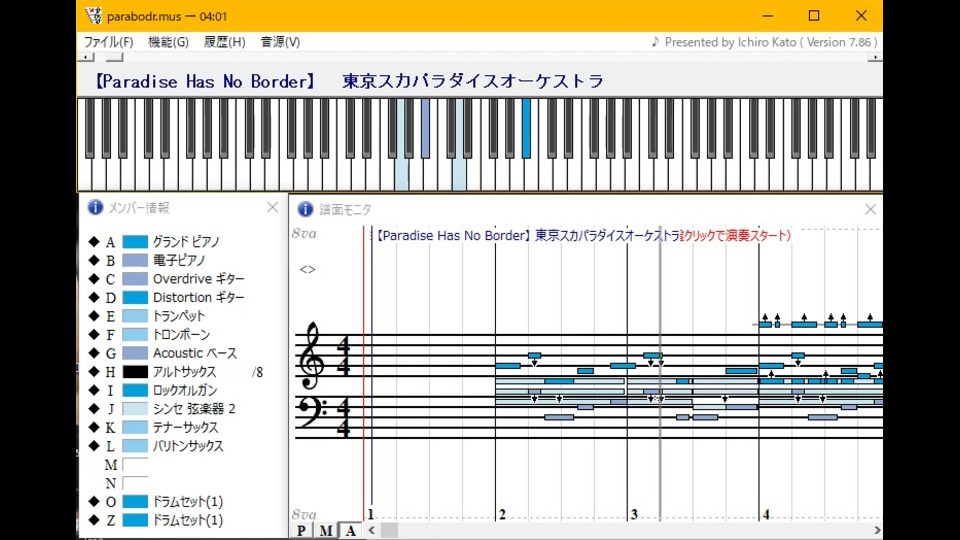Select the テナーサックス member label
Image resolution: width=960 pixels, height=540 pixels.
pos(186,427)
